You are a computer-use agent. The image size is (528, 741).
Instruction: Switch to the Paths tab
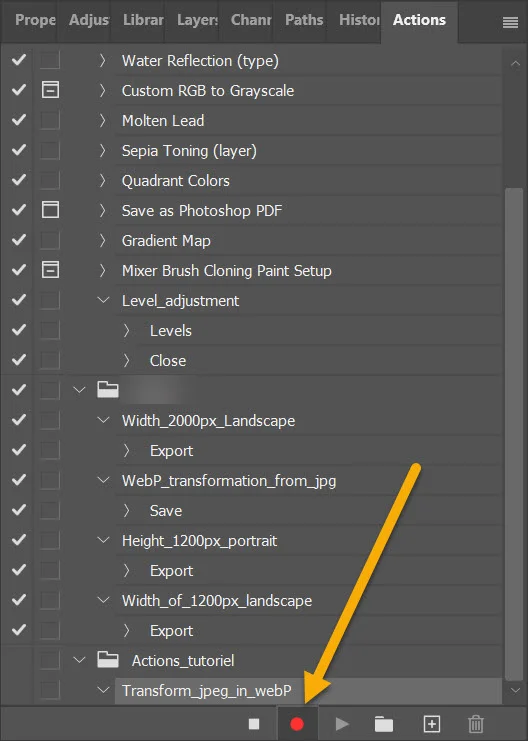coord(304,20)
